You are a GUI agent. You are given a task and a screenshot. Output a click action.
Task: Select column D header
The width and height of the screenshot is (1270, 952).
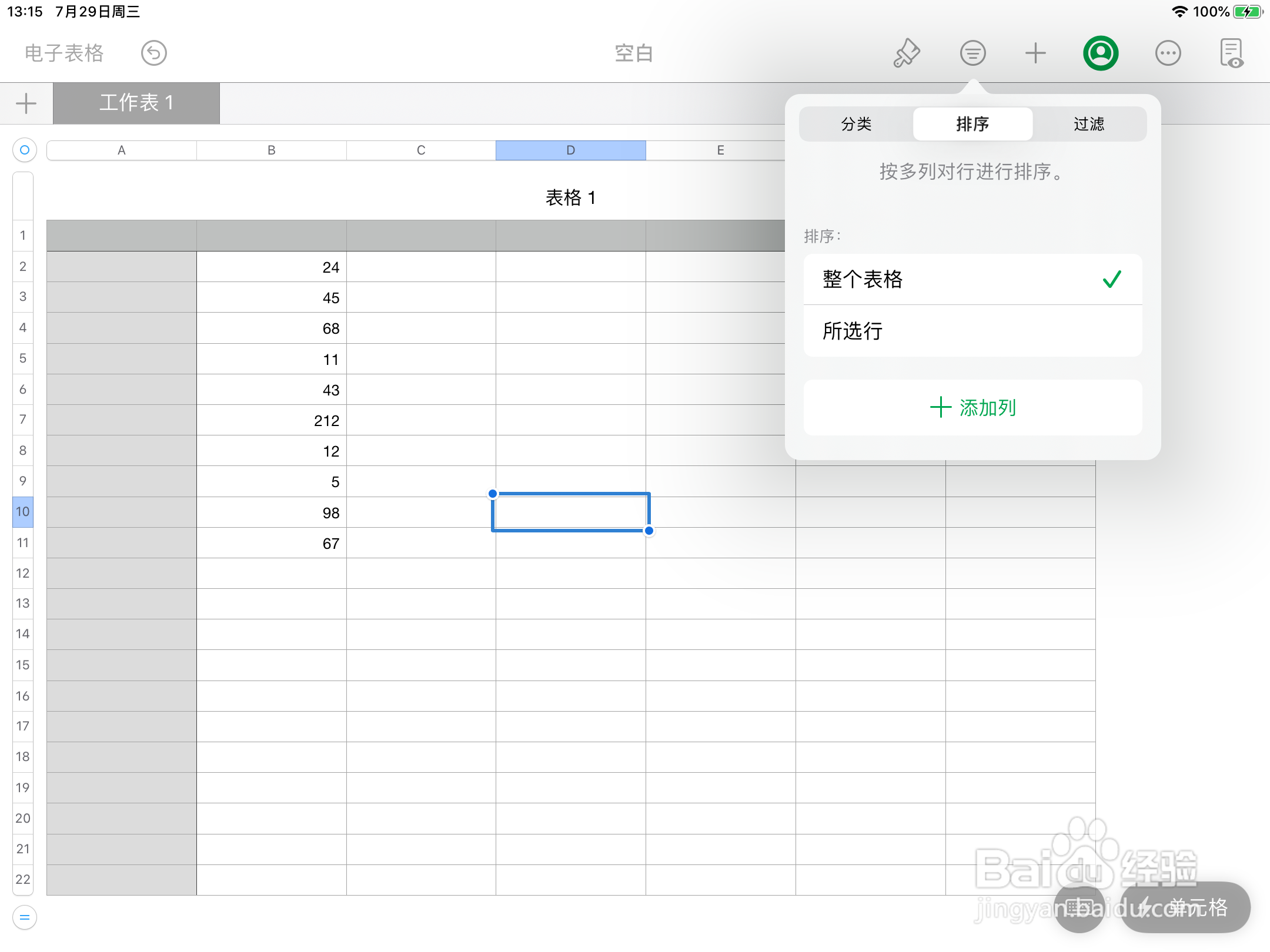570,150
